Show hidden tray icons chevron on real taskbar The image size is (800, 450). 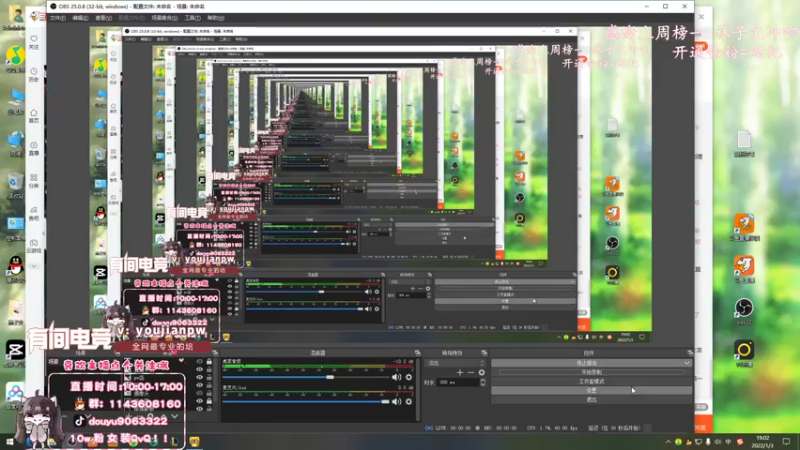pos(668,442)
